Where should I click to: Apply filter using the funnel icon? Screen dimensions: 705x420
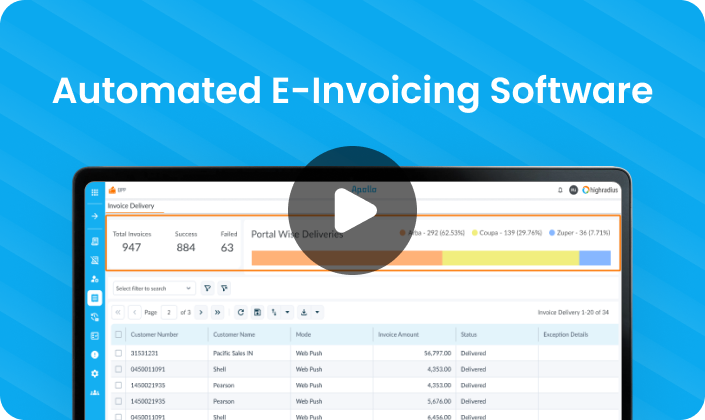pos(208,288)
